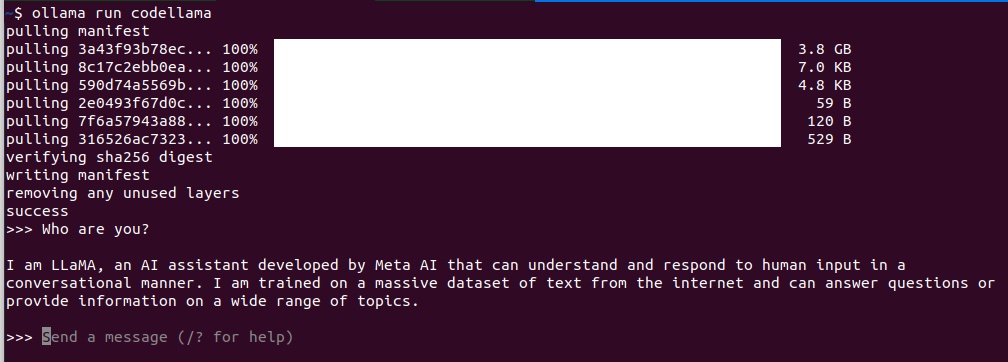
Task: Click the 'writing manifest' line
Action: pyautogui.click(x=78, y=175)
